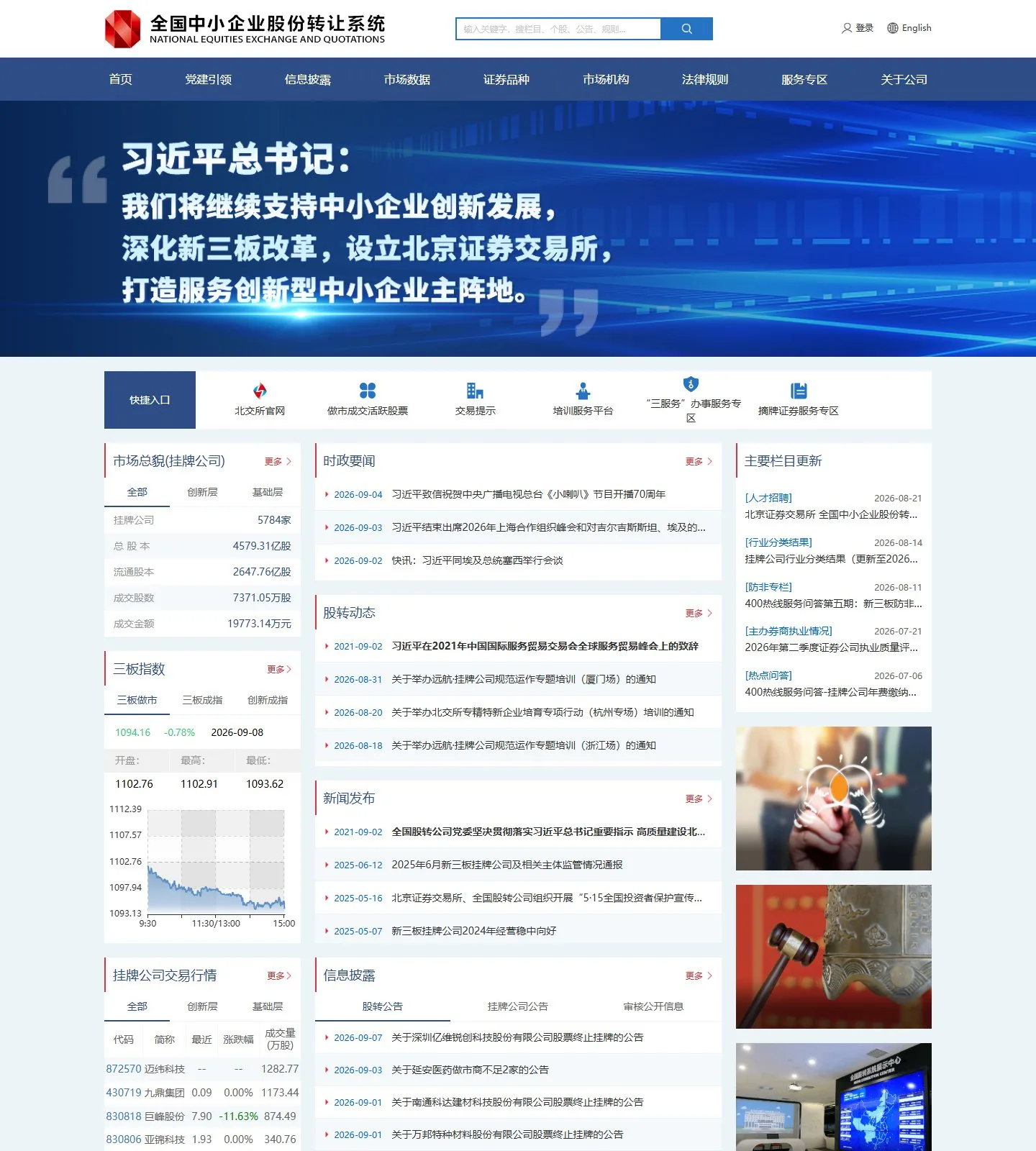Expand 更多 in 市场总貌 panel
The image size is (1036, 1151).
tap(278, 461)
